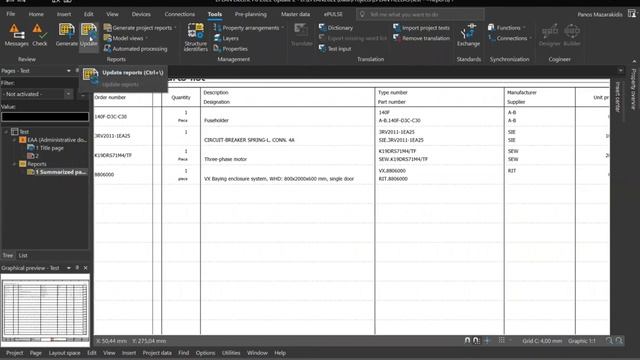Open the File ribbon tab
The height and width of the screenshot is (360, 640).
(11, 14)
